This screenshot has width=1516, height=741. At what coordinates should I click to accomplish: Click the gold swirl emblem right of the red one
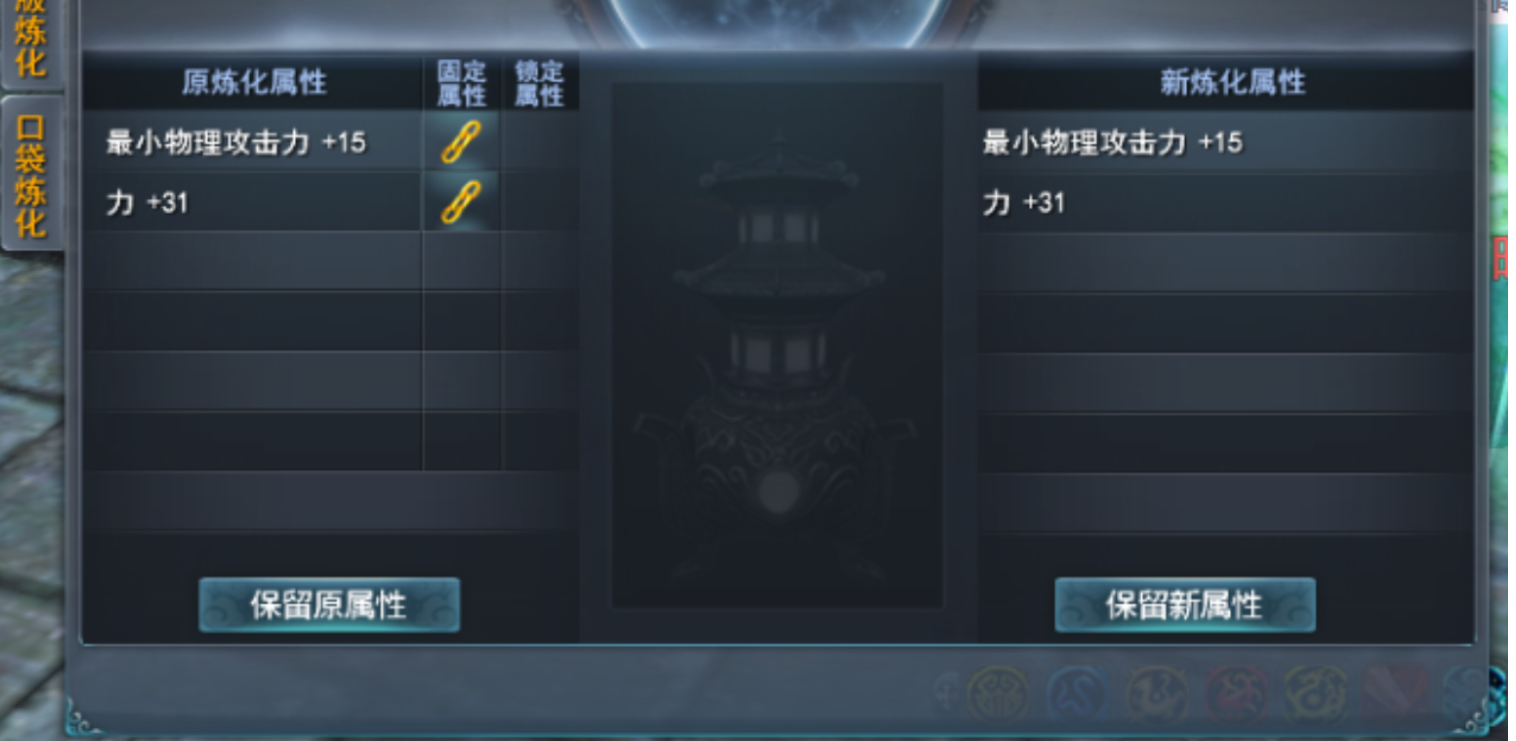point(1315,694)
